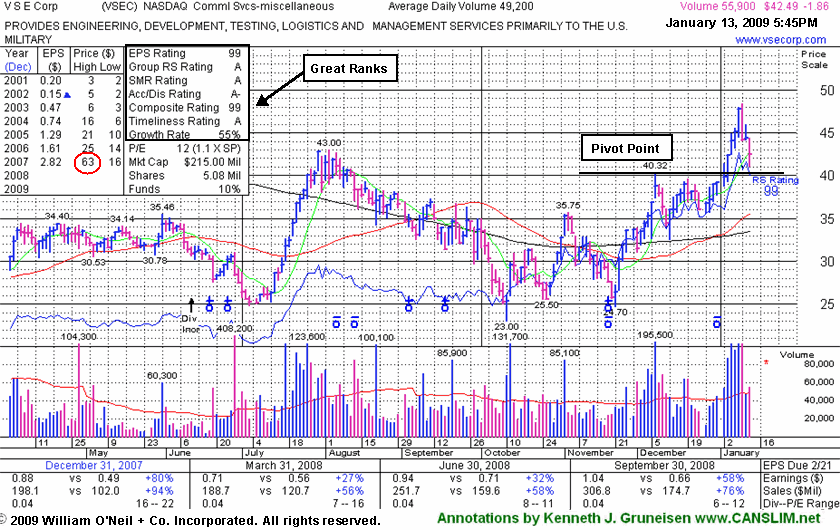Select the November month label on the timeline
The width and height of the screenshot is (840, 530).
click(x=590, y=453)
